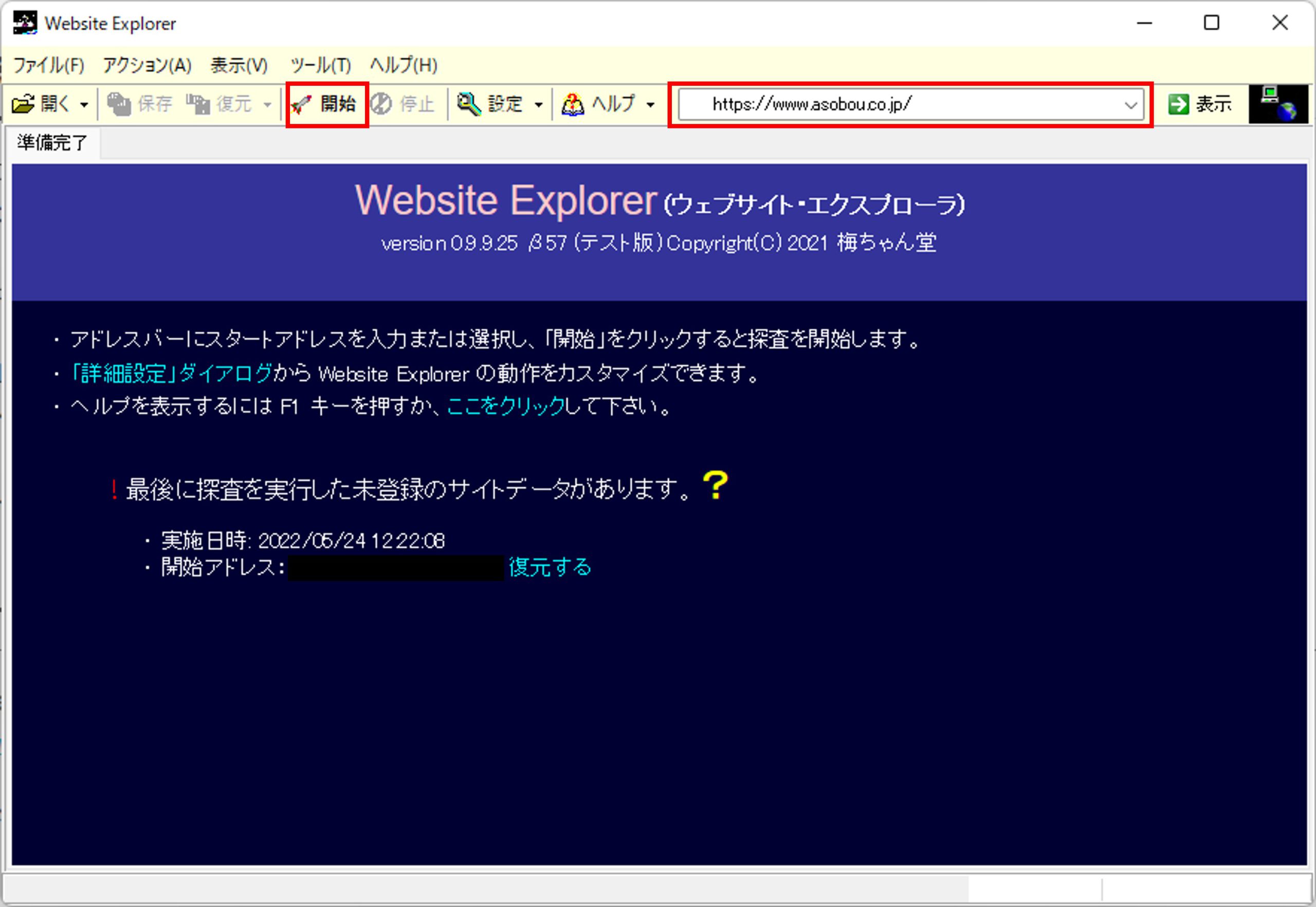Viewport: 1316px width, 907px height.
Task: Click the yellow question mark icon
Action: point(715,485)
